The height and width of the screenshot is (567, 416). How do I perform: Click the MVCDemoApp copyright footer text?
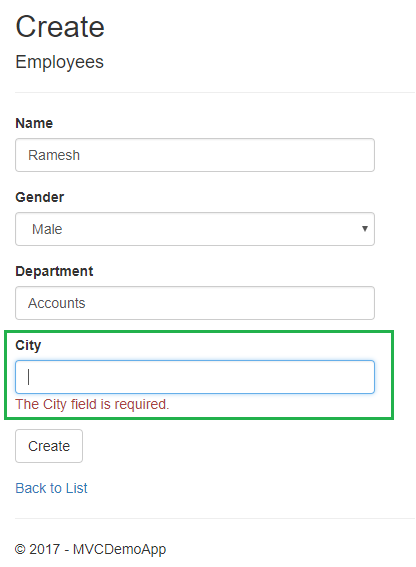tap(90, 549)
